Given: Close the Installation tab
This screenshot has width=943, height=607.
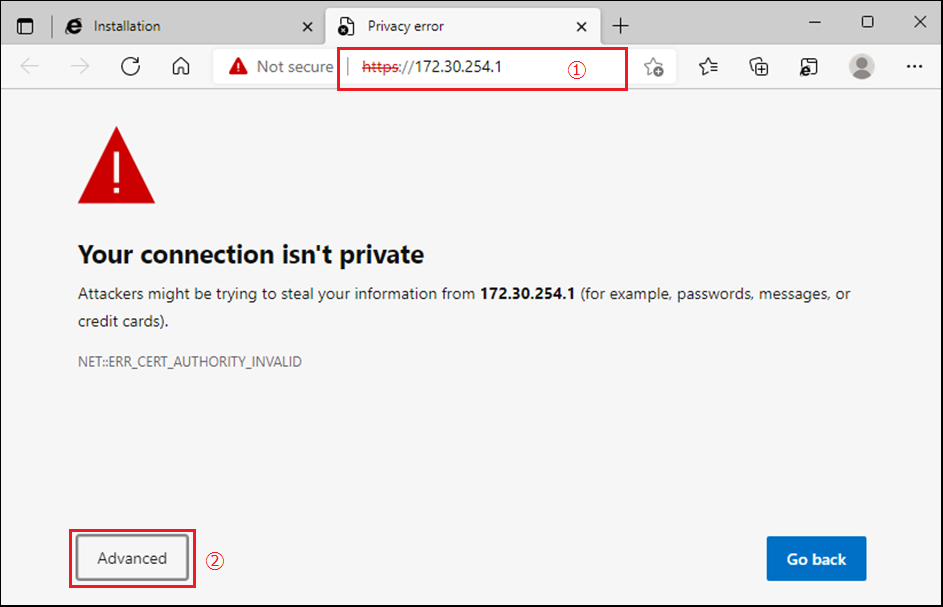Looking at the screenshot, I should tap(307, 26).
